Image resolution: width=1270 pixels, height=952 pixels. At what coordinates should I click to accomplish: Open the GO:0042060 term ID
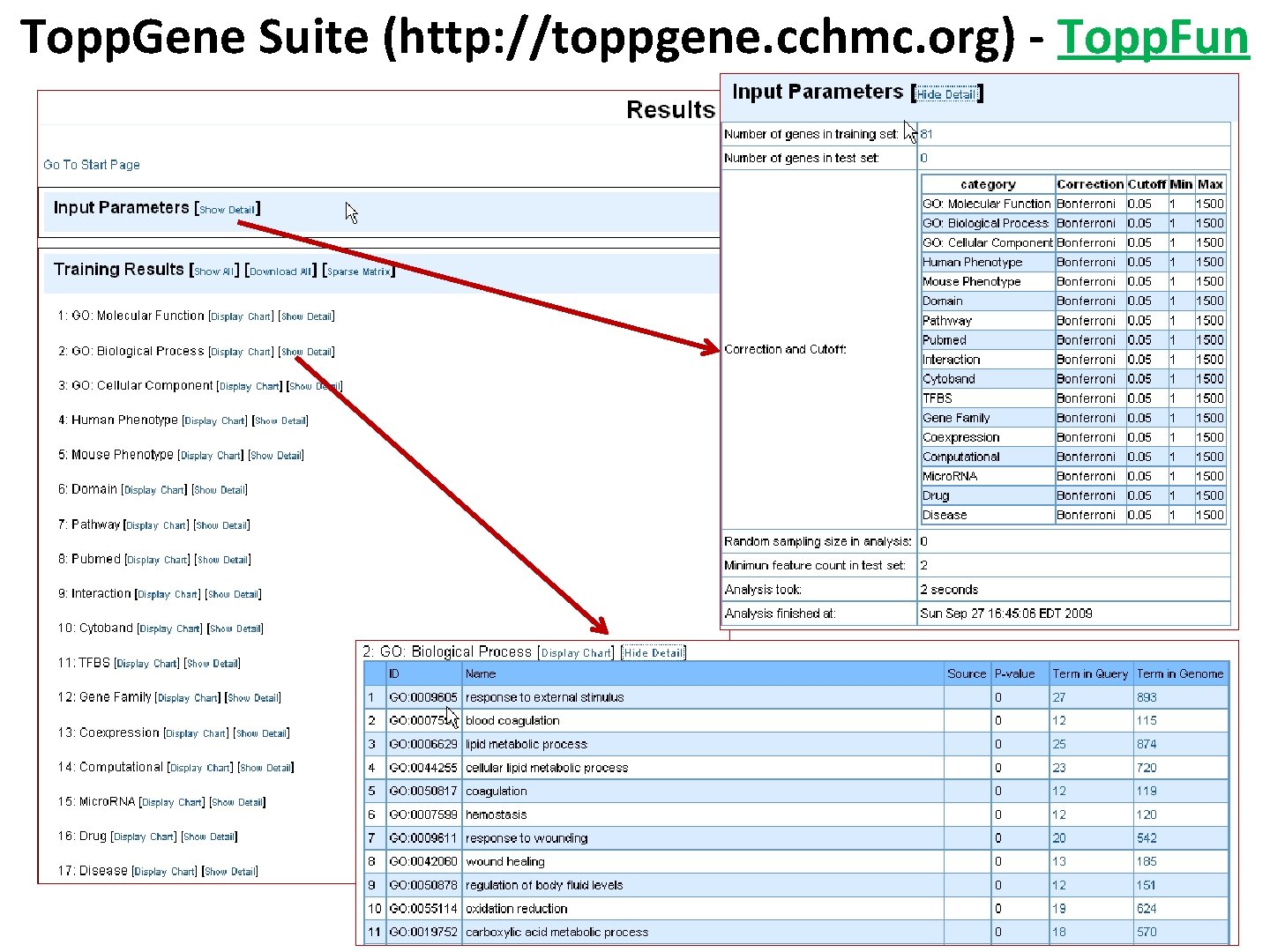(x=423, y=862)
